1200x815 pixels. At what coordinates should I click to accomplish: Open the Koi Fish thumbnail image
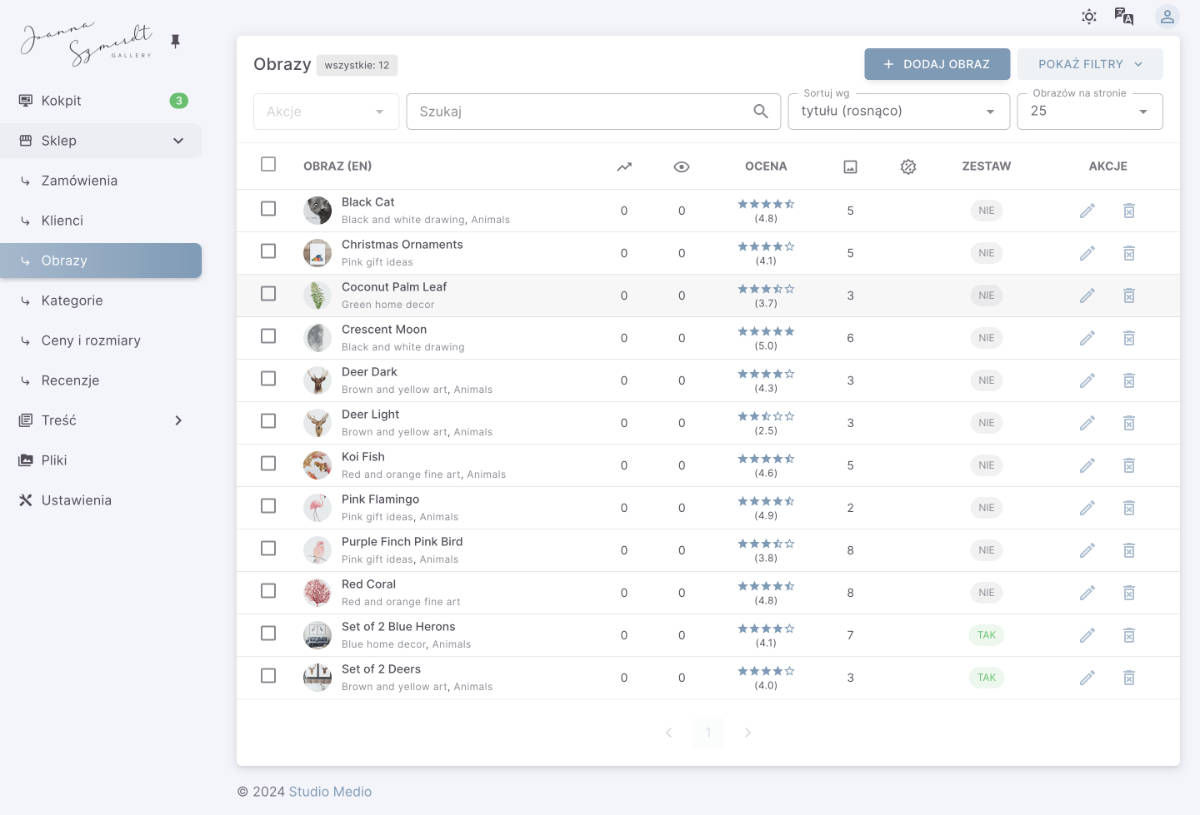[x=317, y=465]
